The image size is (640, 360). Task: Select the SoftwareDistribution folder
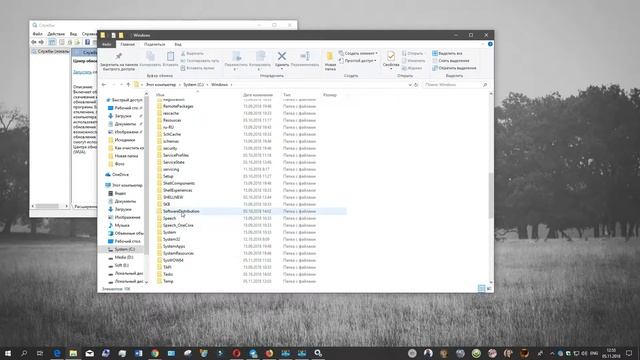point(181,211)
